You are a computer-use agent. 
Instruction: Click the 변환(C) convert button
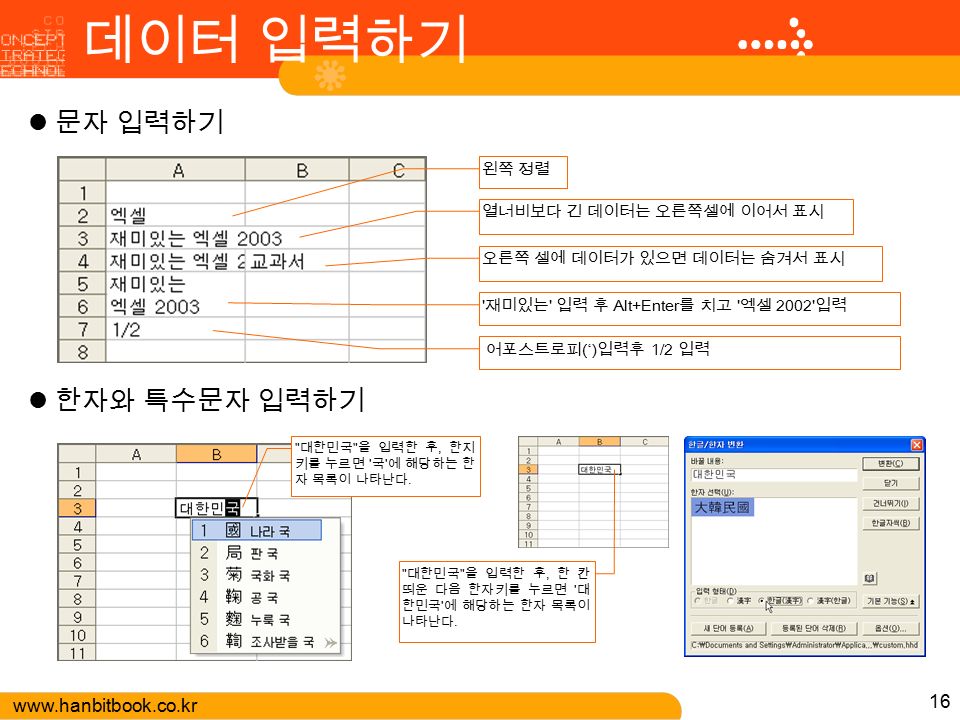(891, 463)
